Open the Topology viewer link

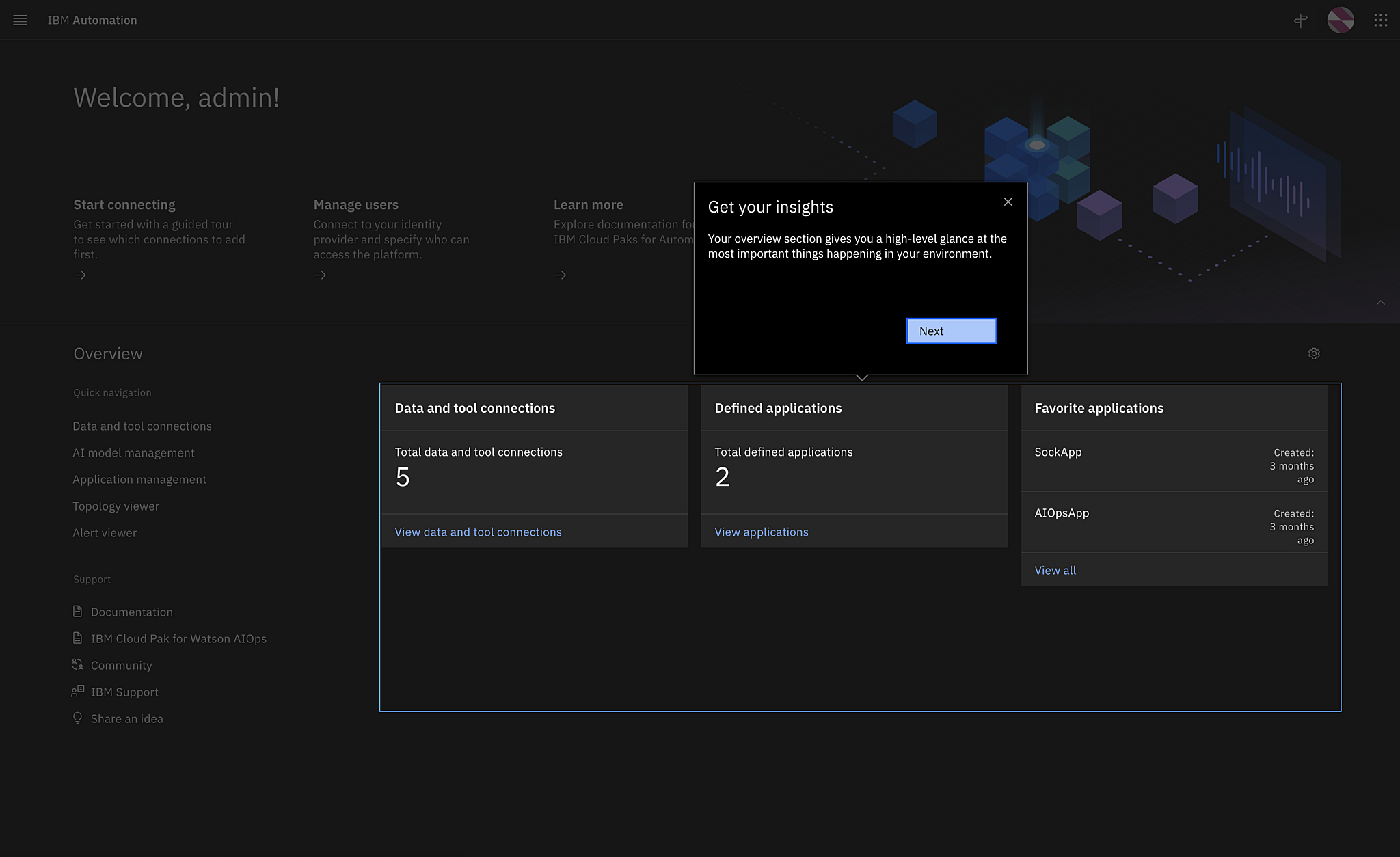pos(116,506)
